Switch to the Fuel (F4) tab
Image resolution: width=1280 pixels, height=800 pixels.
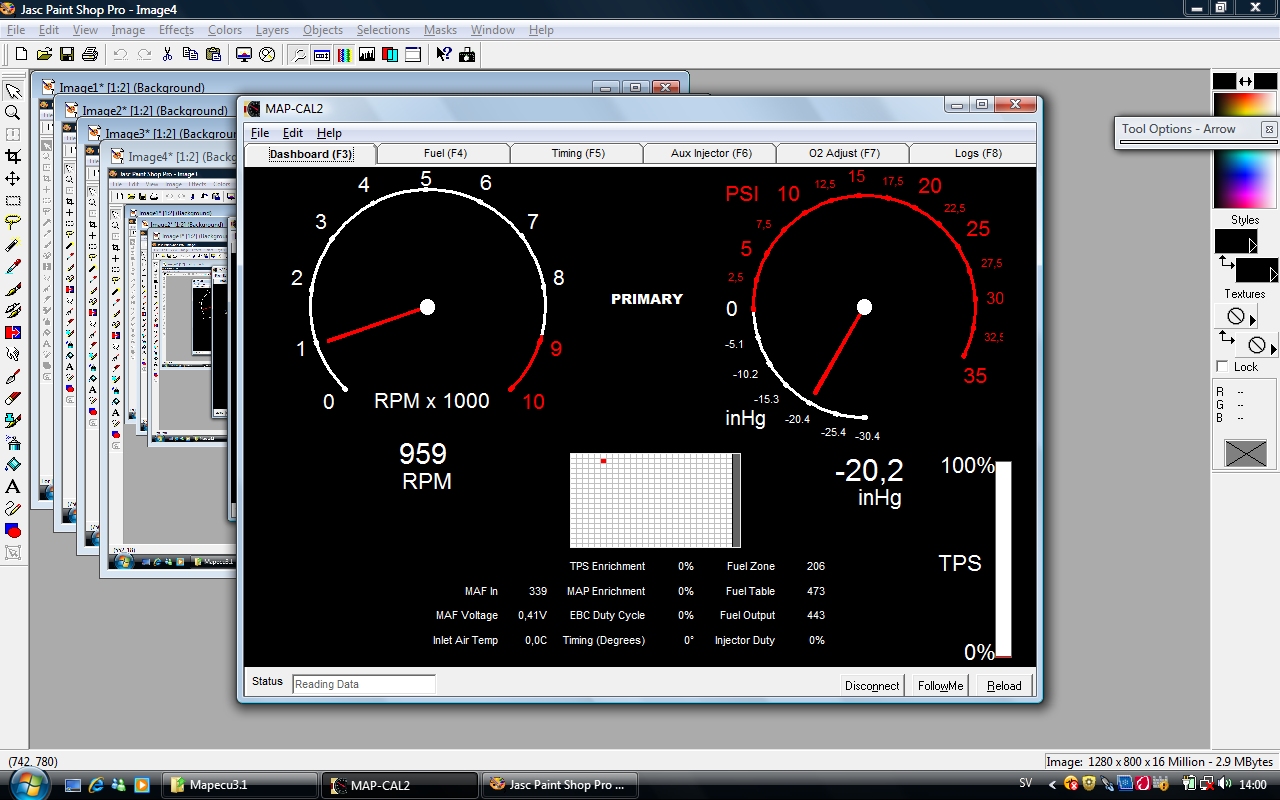(x=445, y=153)
